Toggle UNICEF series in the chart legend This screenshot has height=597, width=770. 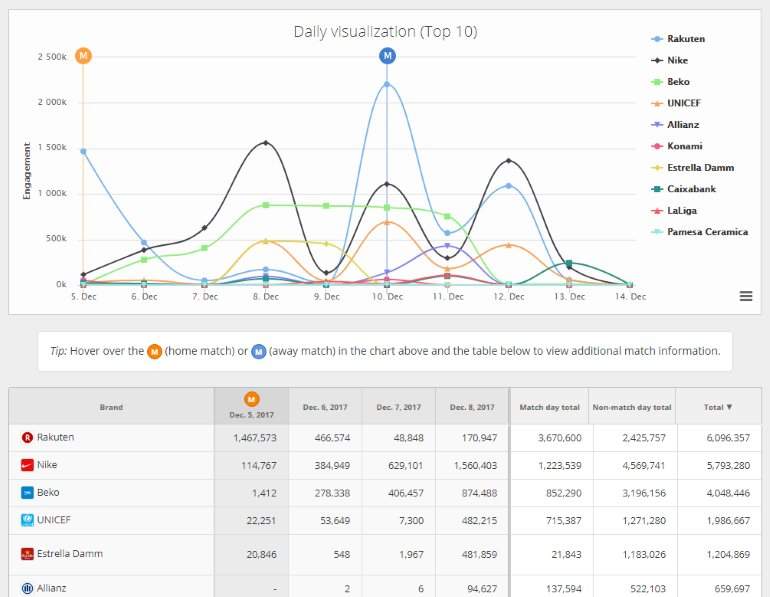coord(676,103)
